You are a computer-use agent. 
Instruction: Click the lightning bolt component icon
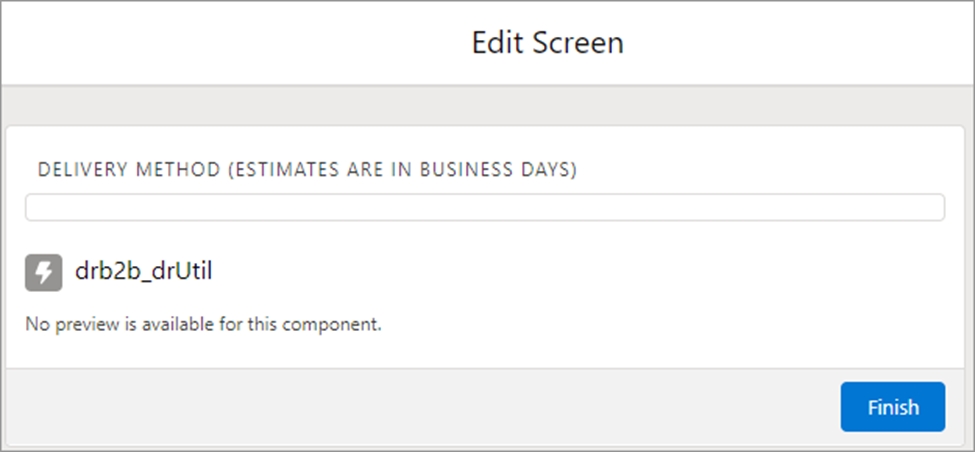[x=43, y=272]
